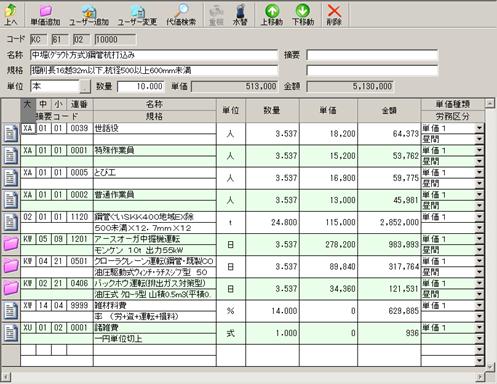
Task: Click the 単位 selector button beside 本
Action: click(x=85, y=87)
